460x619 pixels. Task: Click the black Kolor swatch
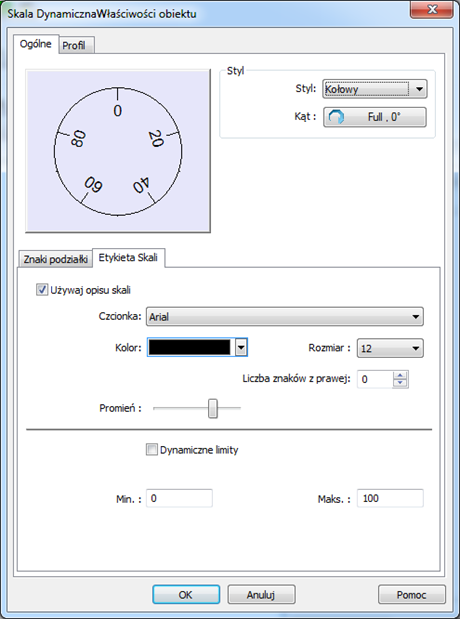189,347
